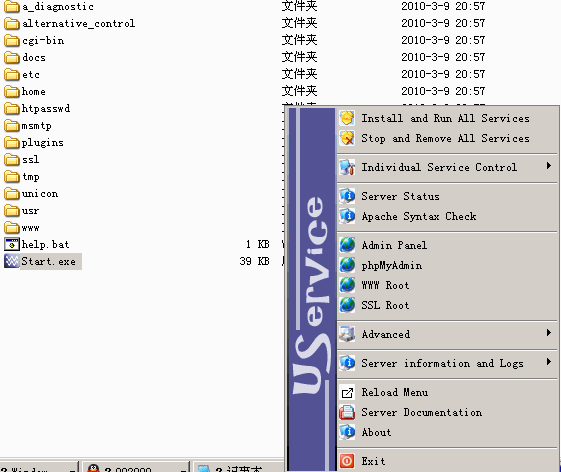Select the ssl folder icon
This screenshot has height=472, width=561.
[x=11, y=159]
